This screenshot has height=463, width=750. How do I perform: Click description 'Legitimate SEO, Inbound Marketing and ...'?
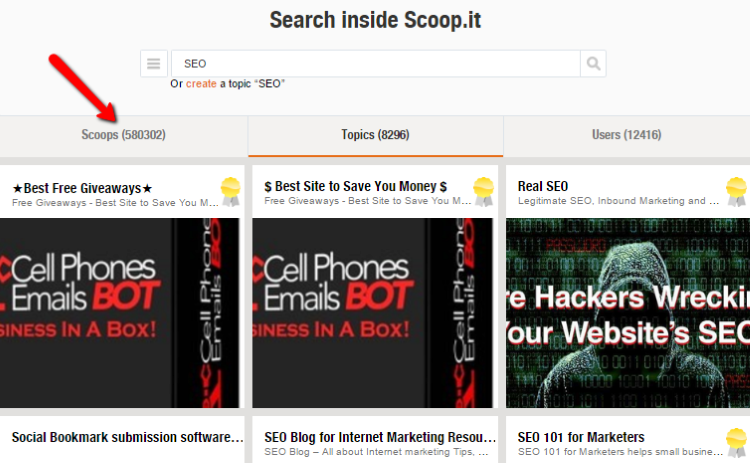(618, 201)
